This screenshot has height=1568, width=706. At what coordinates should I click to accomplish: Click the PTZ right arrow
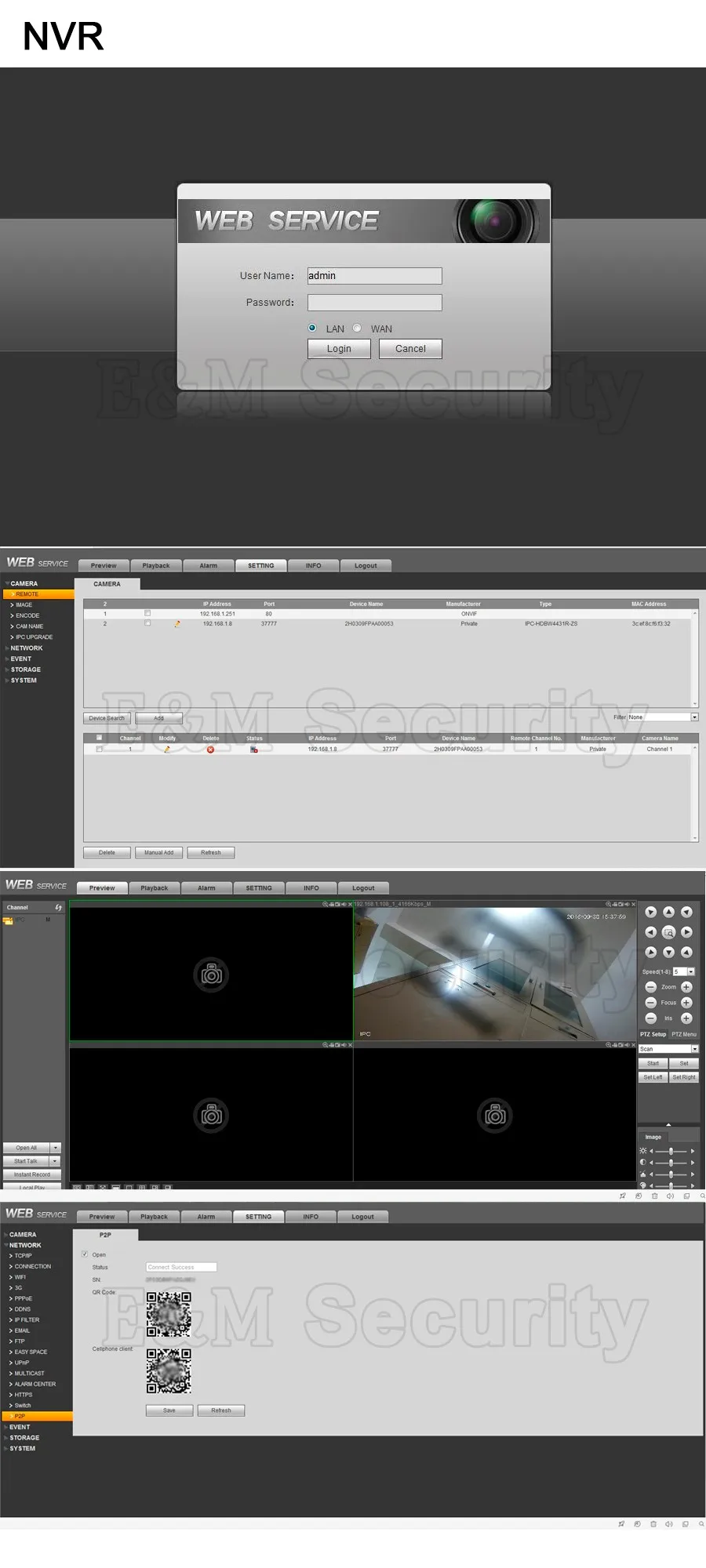click(x=686, y=932)
